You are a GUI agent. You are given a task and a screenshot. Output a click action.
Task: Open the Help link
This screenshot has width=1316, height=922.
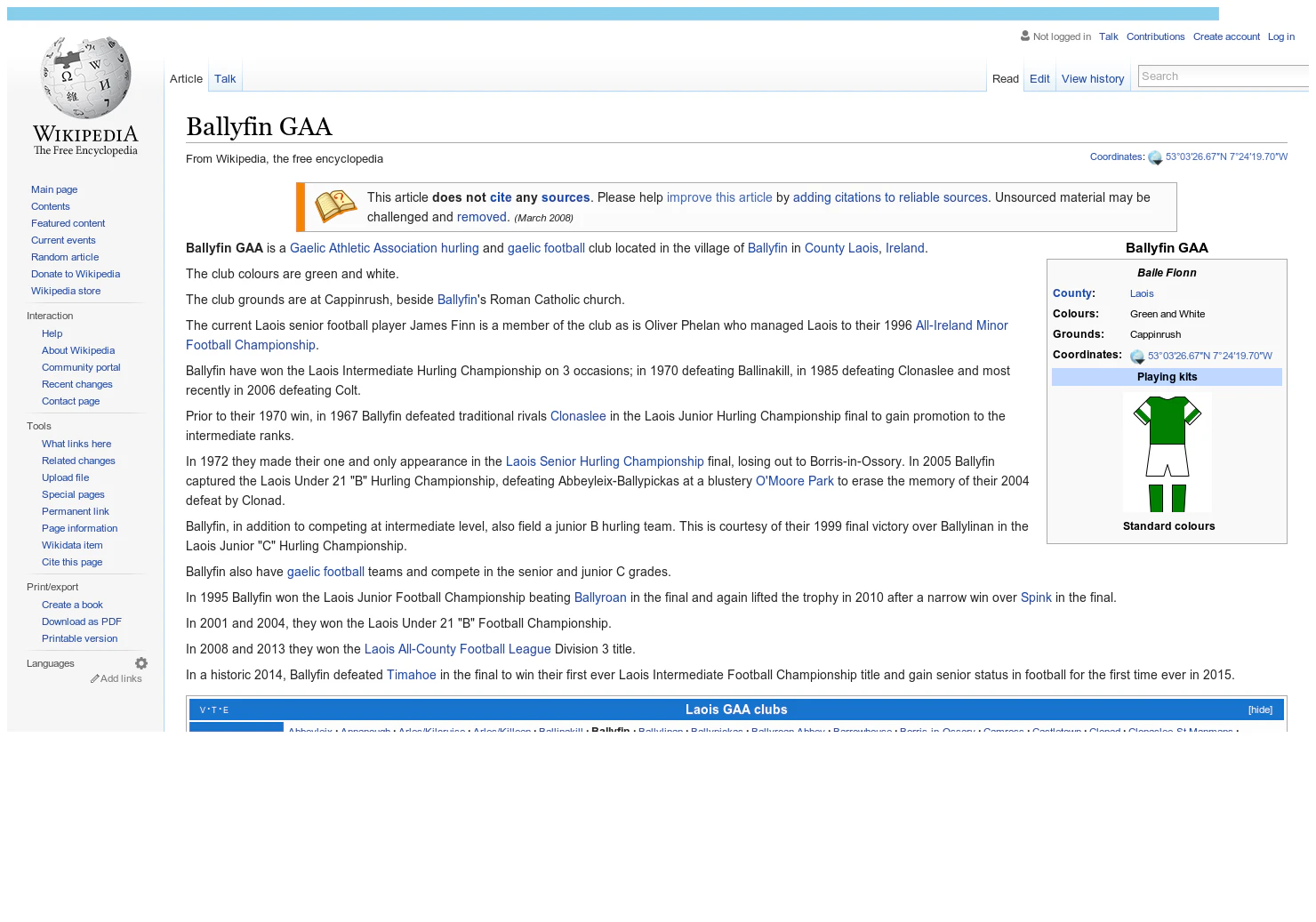52,333
